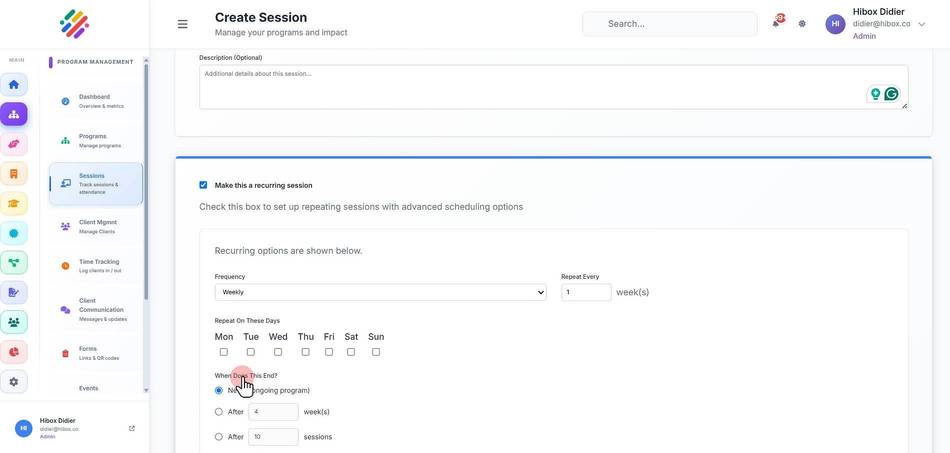Click the home icon in left rail
The width and height of the screenshot is (950, 453).
pyautogui.click(x=14, y=84)
